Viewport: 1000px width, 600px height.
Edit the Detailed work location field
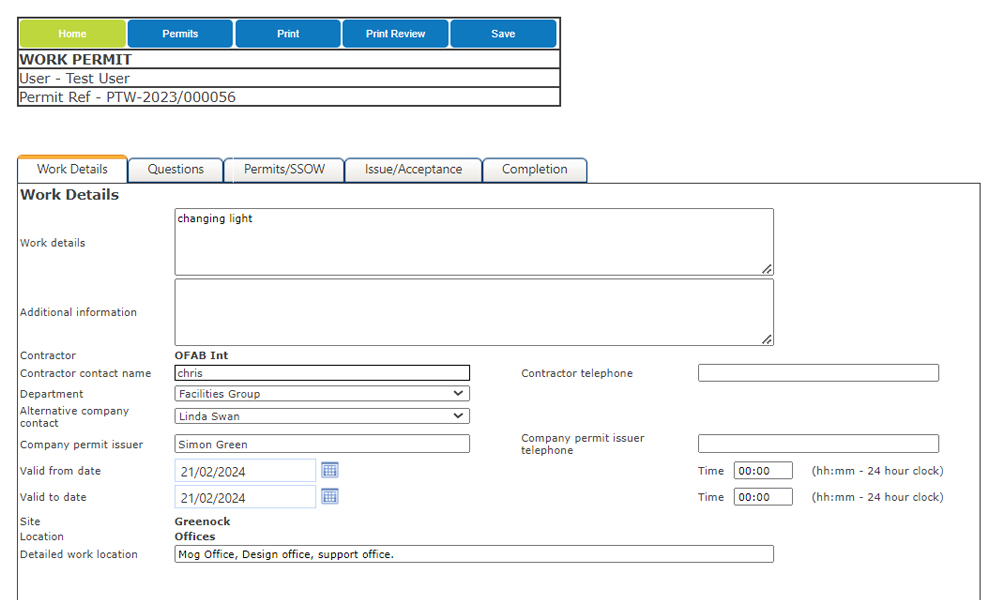pyautogui.click(x=474, y=554)
